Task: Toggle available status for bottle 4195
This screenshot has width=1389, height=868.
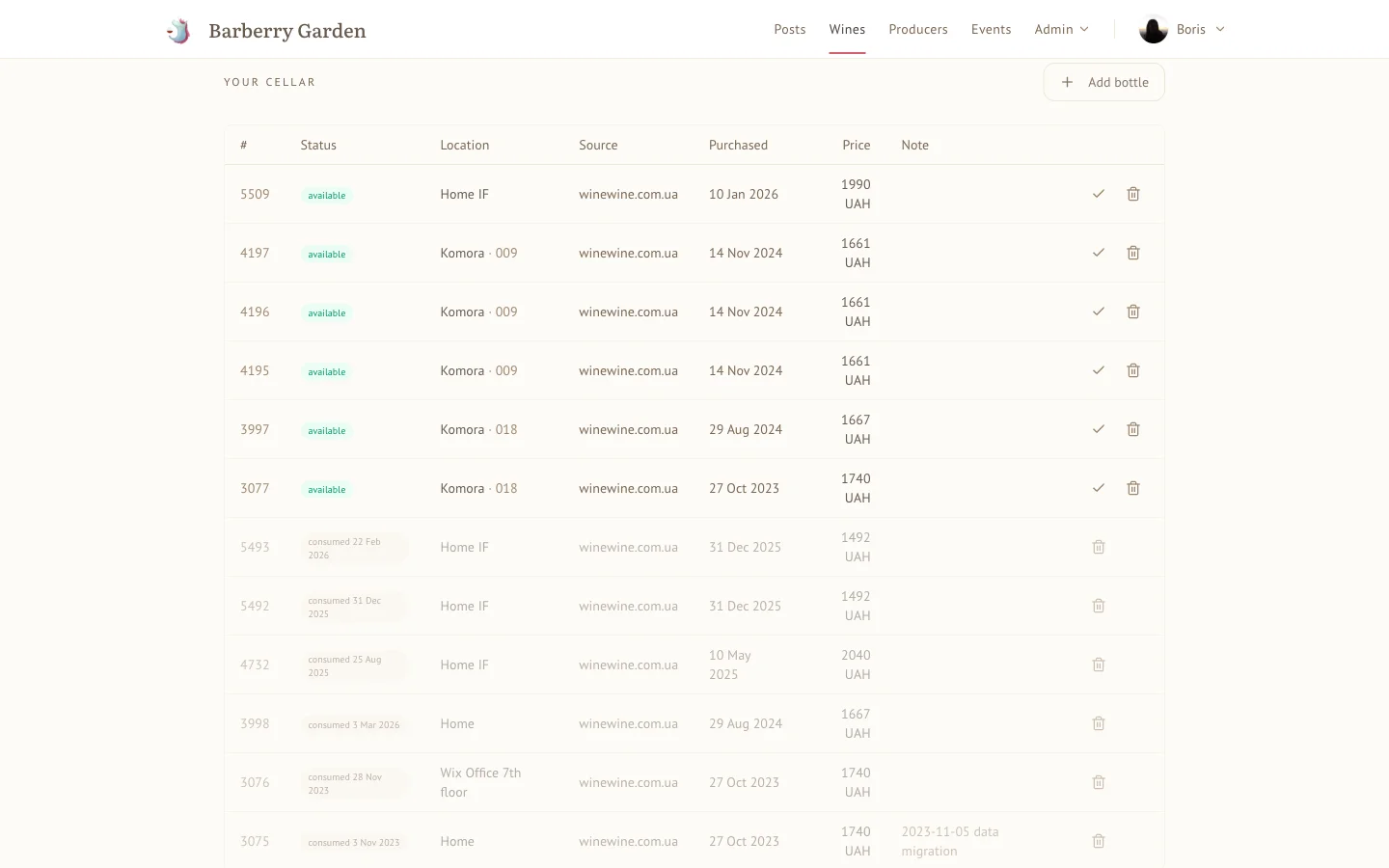Action: click(x=326, y=371)
